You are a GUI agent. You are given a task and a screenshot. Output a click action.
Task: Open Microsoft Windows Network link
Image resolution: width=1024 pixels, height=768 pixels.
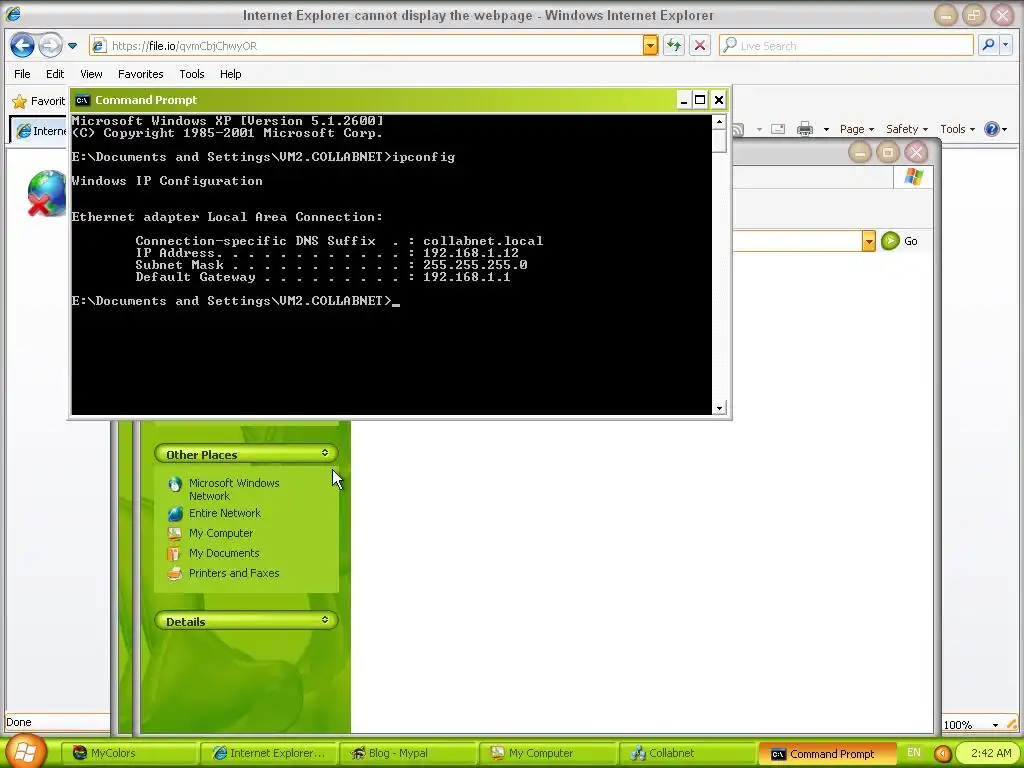tap(234, 489)
